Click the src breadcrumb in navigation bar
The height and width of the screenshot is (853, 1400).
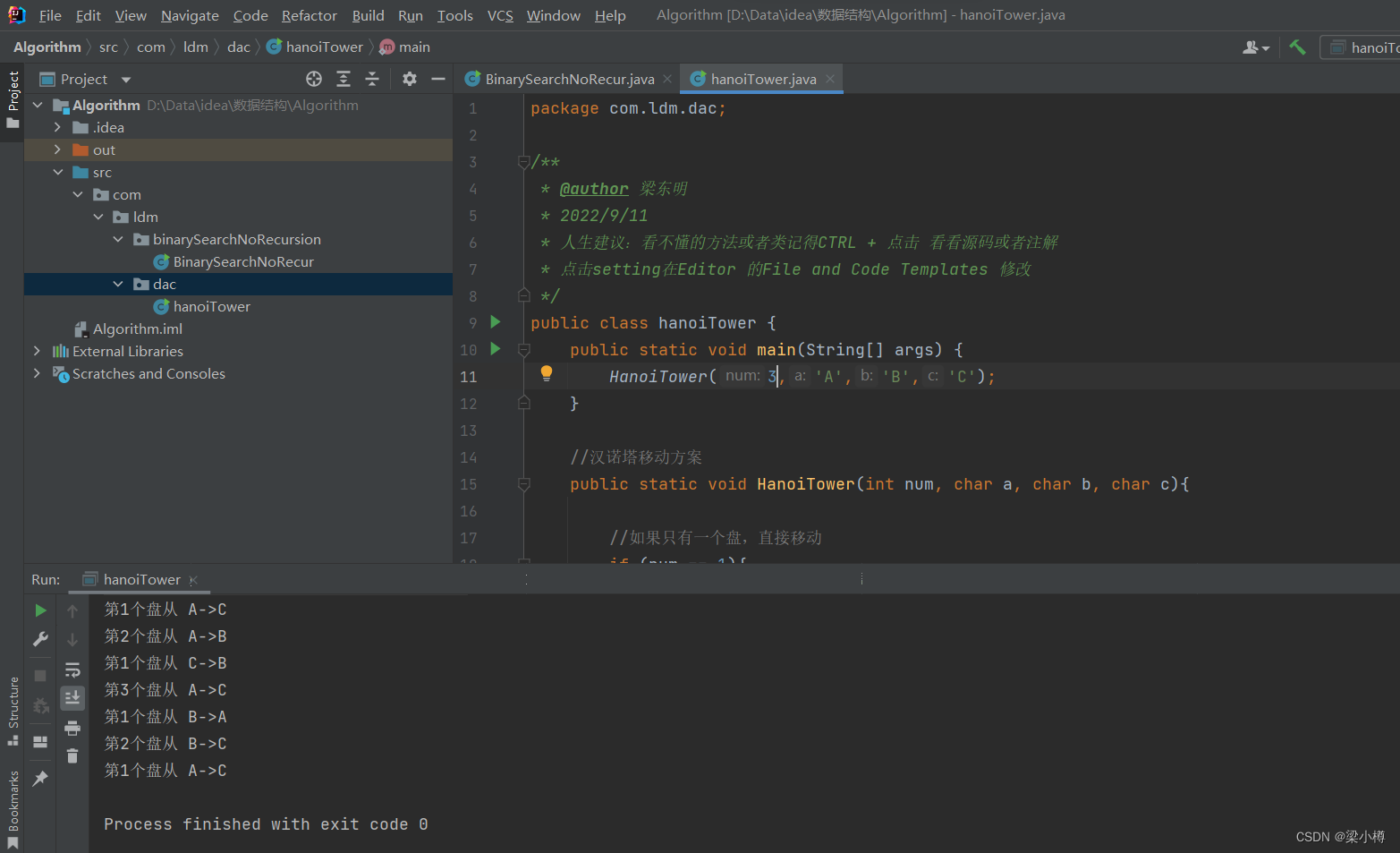click(108, 47)
